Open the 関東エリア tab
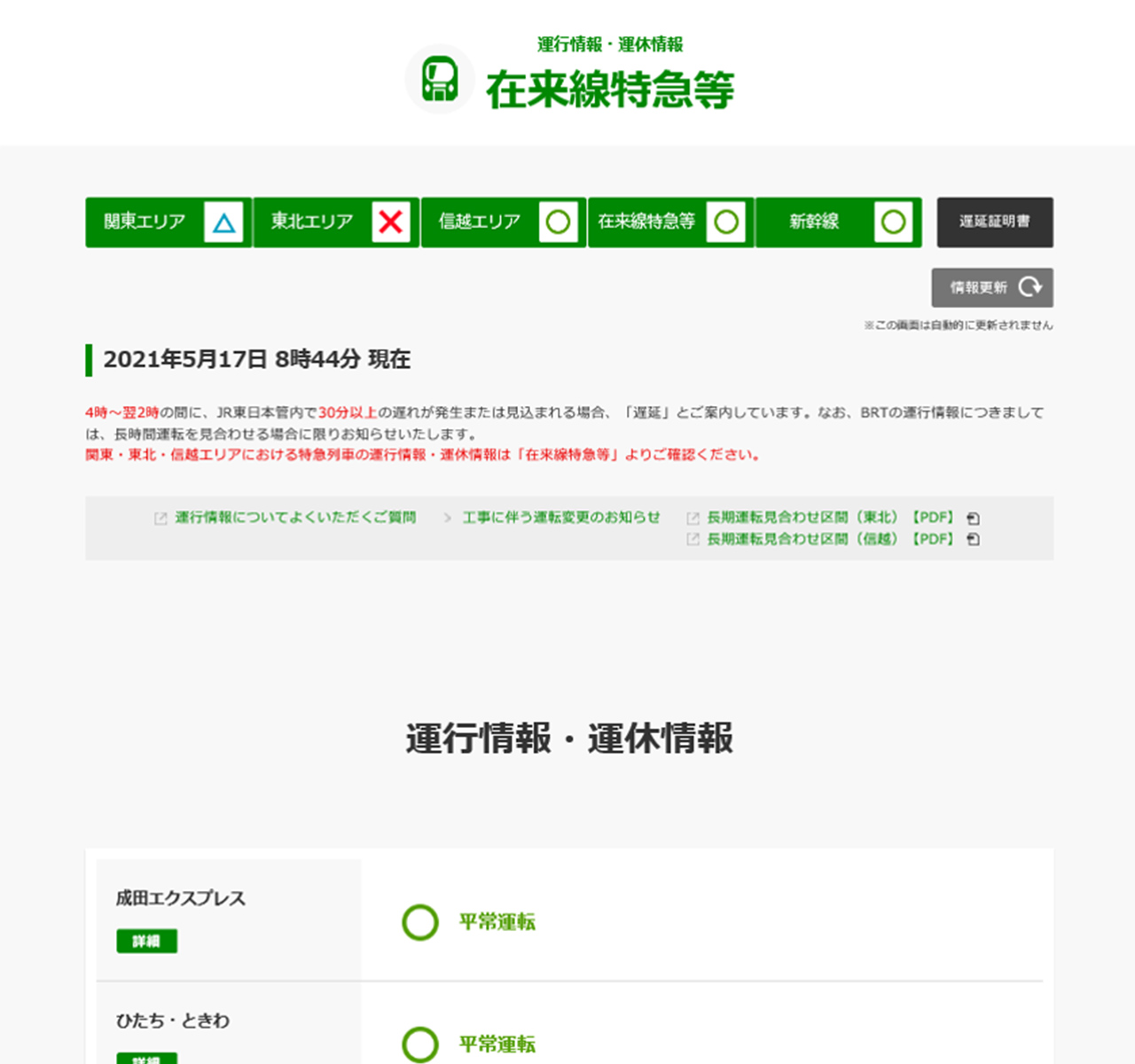This screenshot has width=1135, height=1064. click(168, 223)
